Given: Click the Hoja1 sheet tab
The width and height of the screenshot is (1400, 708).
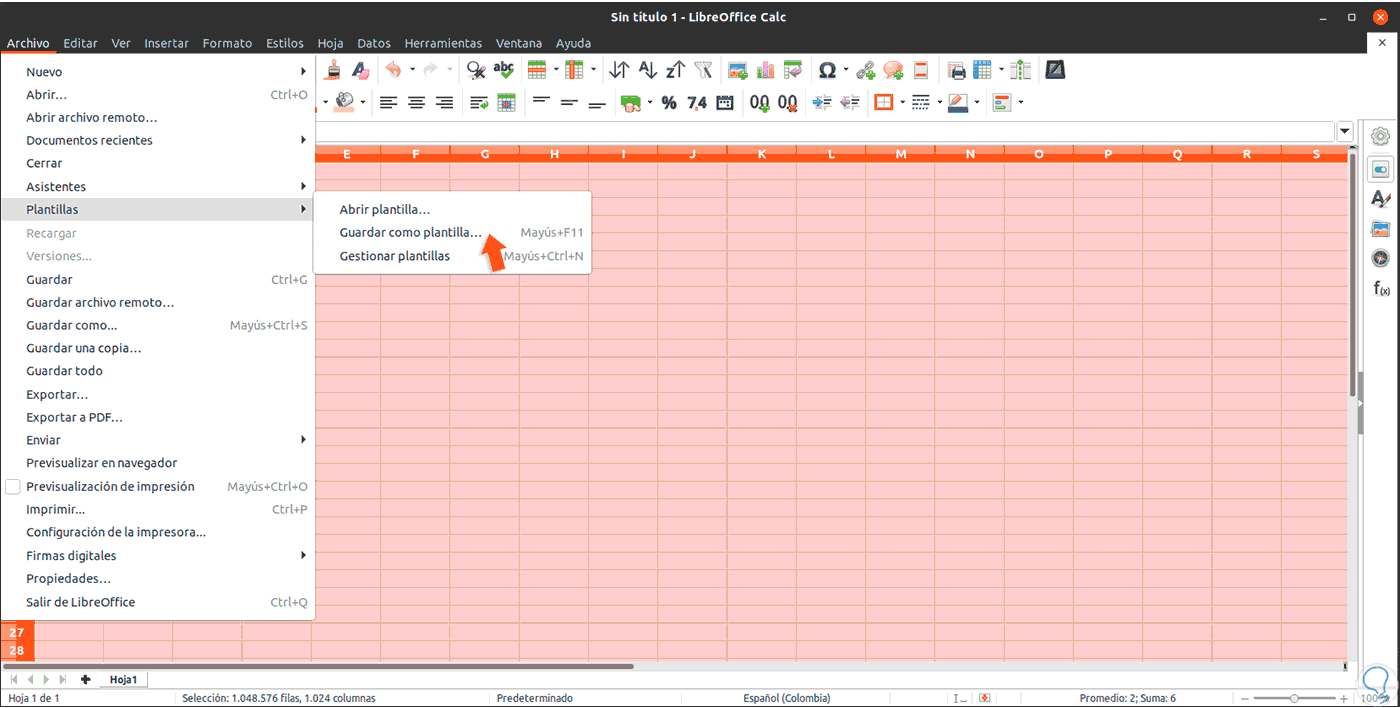Looking at the screenshot, I should [x=123, y=679].
